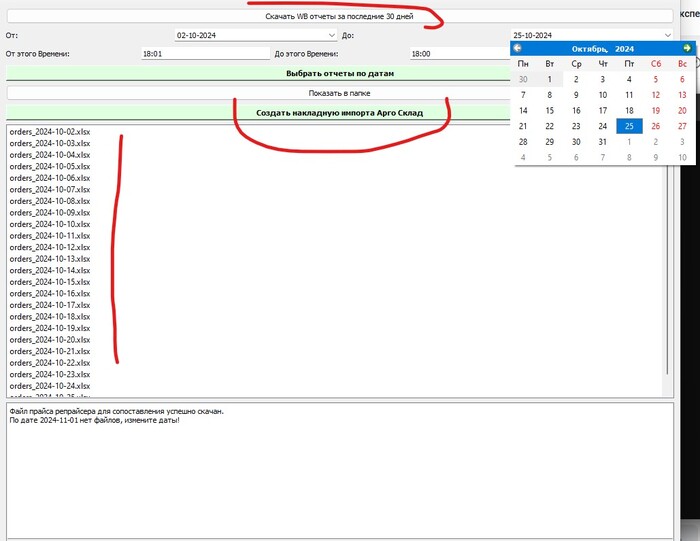Select greyed September 30 in calendar
The width and height of the screenshot is (700, 541).
coord(523,79)
